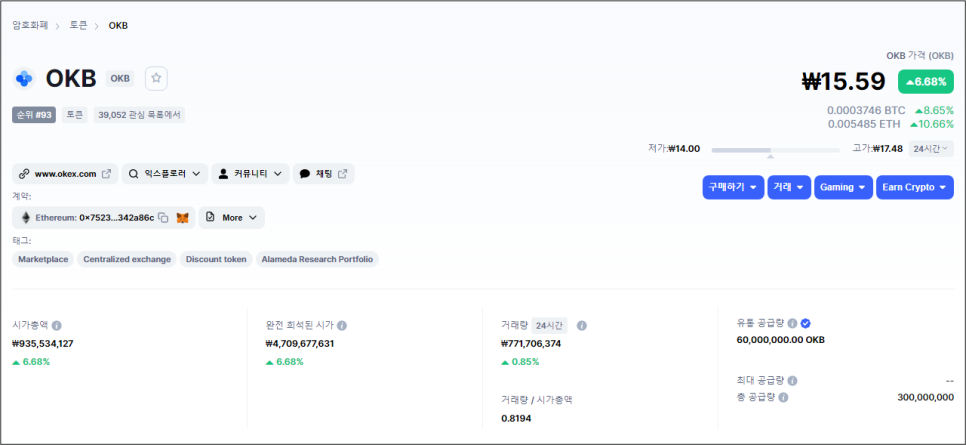Click the chat bubble icon in 채팅
Viewport: 966px width, 445px height.
click(x=304, y=174)
